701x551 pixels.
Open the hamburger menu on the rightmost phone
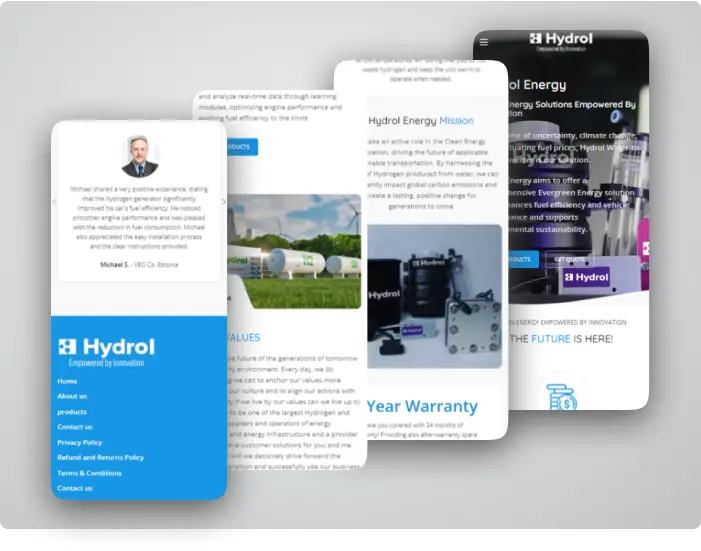[484, 42]
